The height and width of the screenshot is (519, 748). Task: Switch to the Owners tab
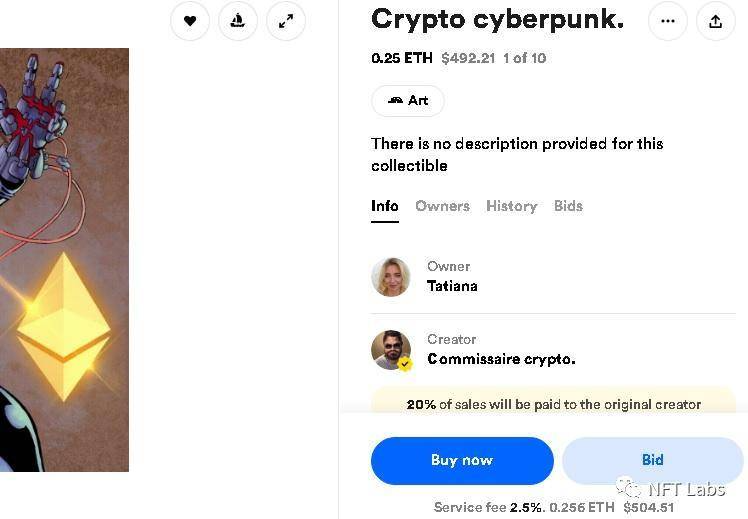442,206
